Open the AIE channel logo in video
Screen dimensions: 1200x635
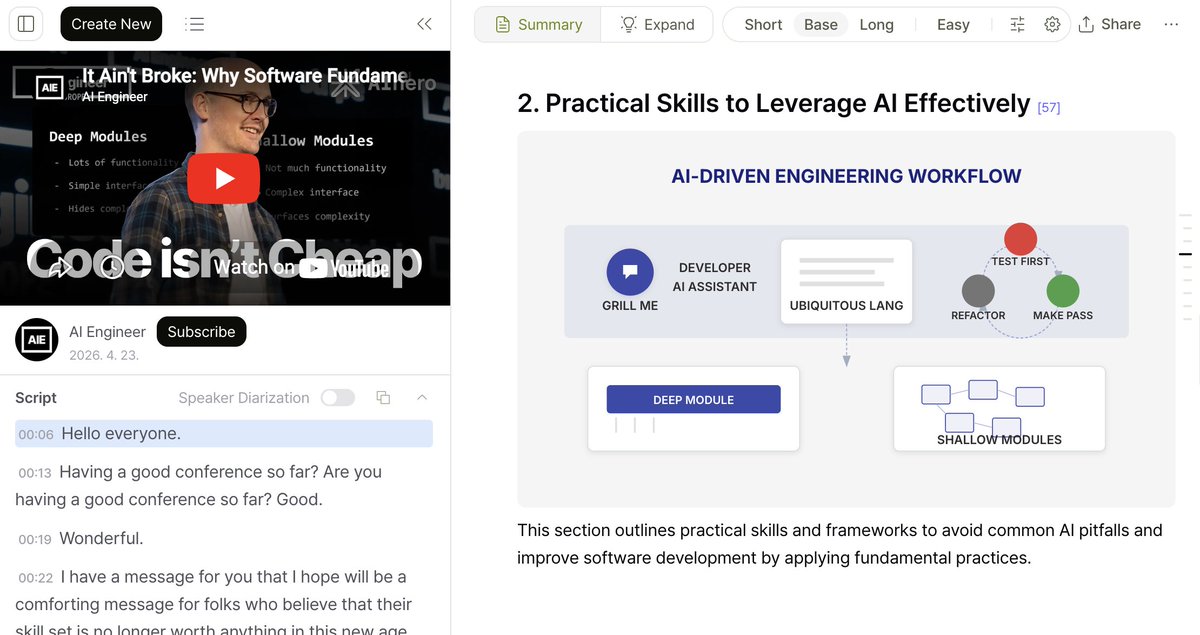[49, 87]
